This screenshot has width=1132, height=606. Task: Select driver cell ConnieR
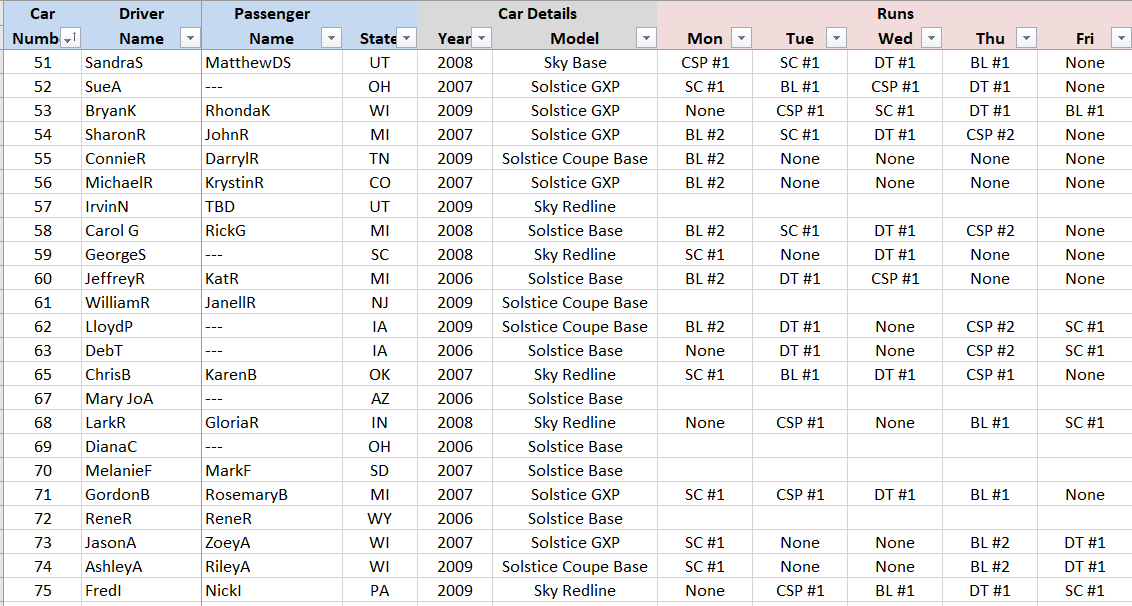[142, 159]
